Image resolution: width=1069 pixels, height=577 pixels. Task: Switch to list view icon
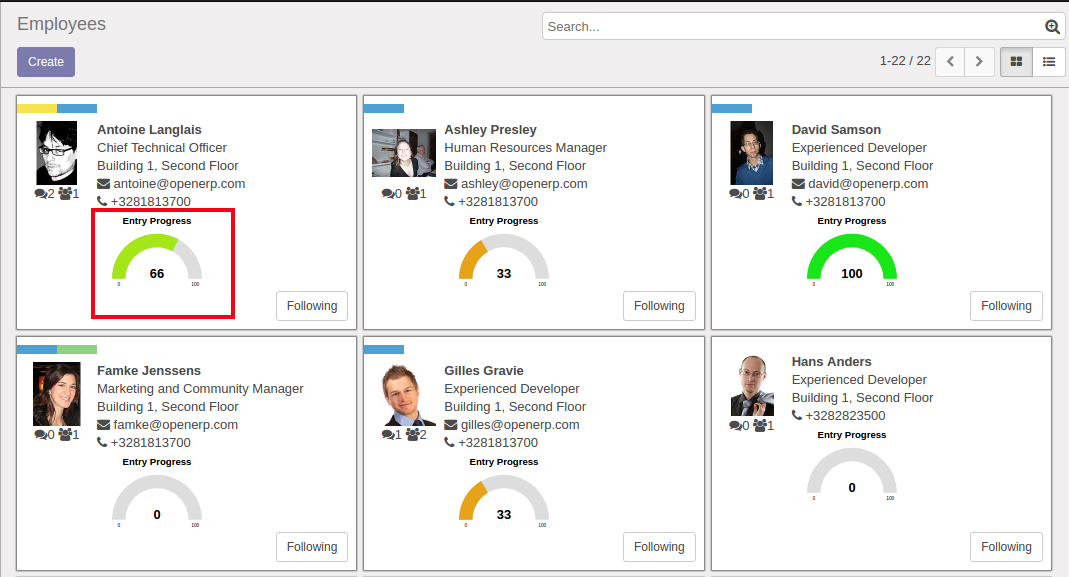(1049, 62)
